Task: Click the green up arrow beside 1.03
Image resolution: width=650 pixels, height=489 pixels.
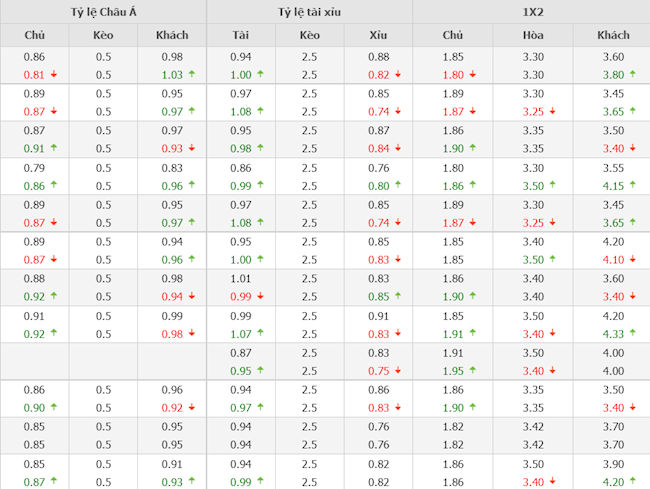Action: click(x=191, y=74)
